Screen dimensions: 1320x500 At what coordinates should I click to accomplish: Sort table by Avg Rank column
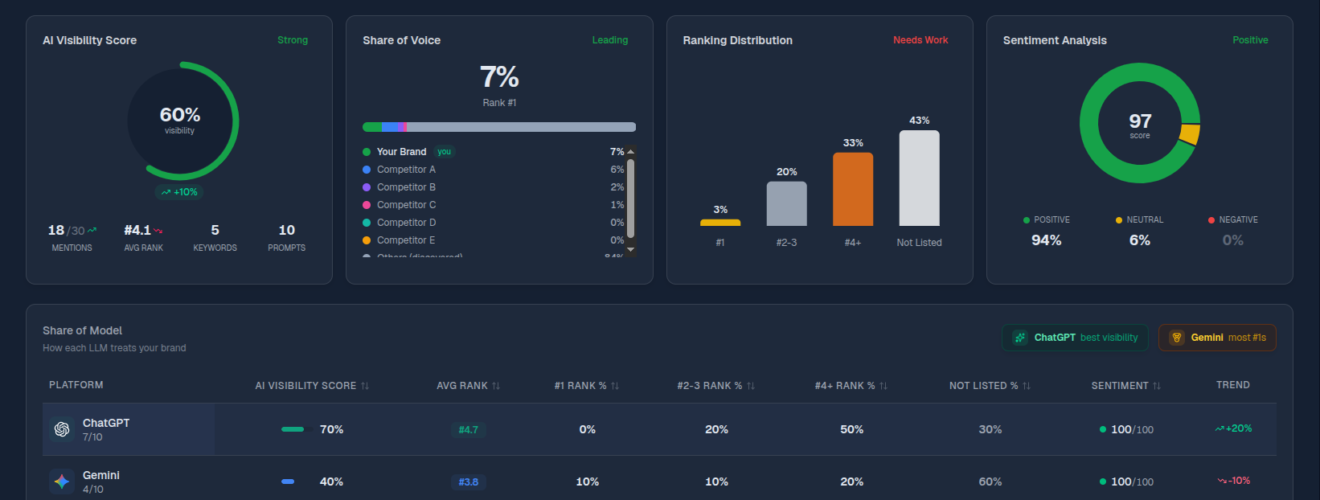496,385
